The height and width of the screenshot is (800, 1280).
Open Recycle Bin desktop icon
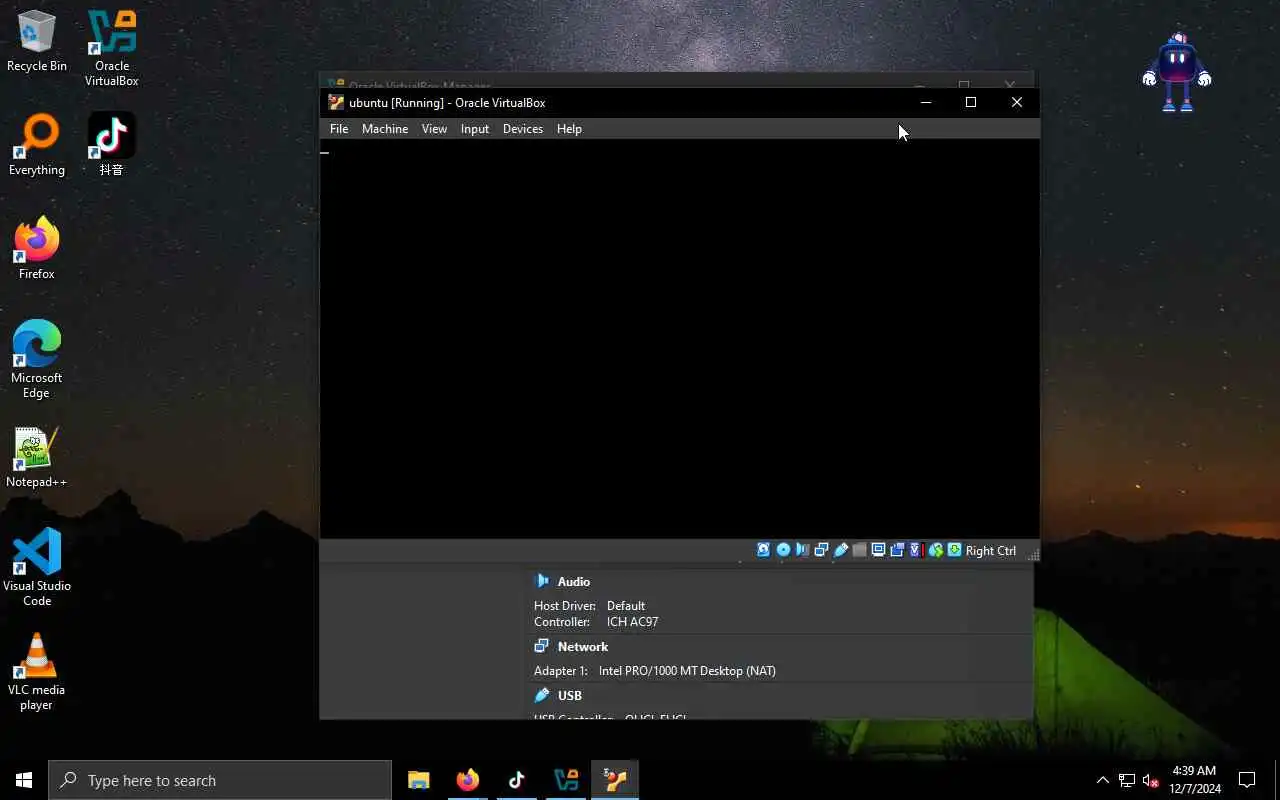tap(37, 42)
